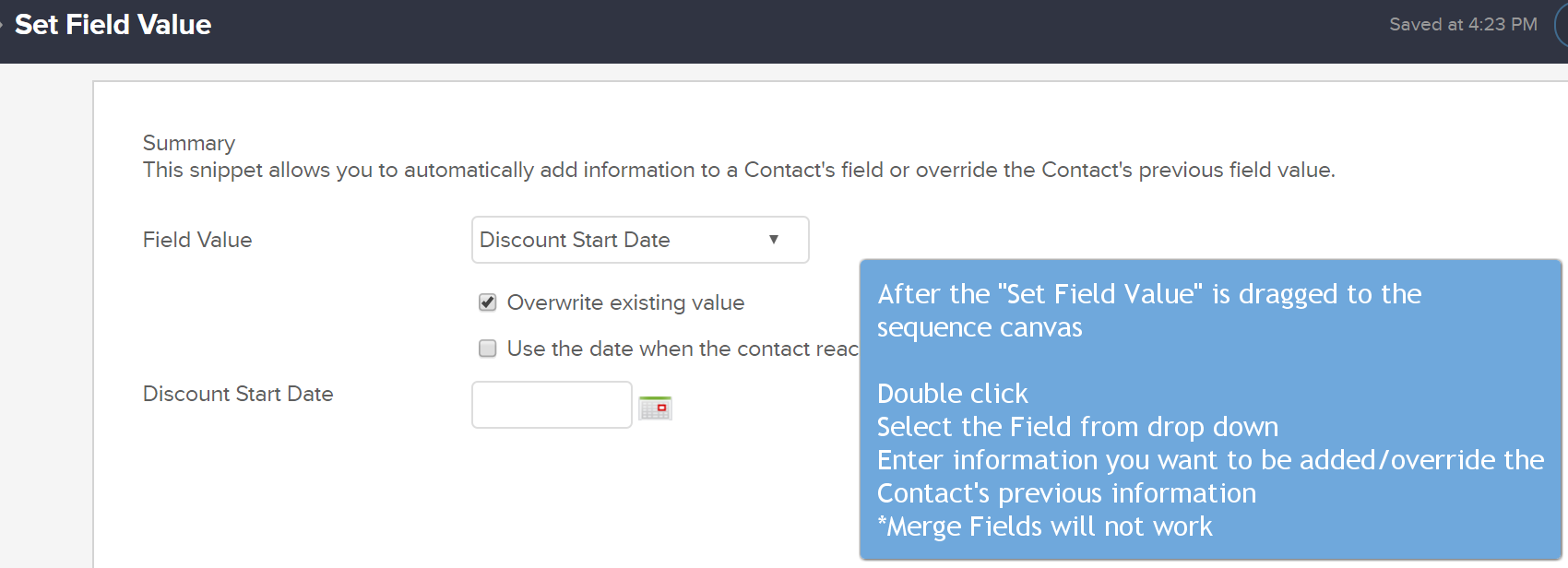Click the partial arrow left of the title
1568x568 pixels.
(3, 25)
